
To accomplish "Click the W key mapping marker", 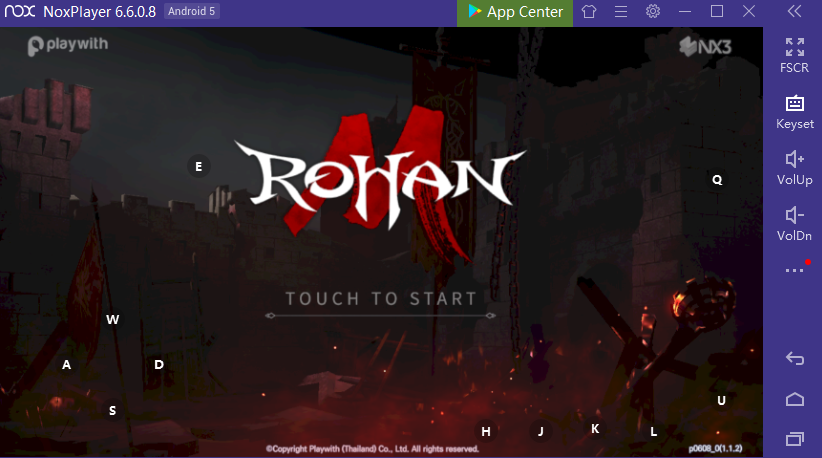I will pos(112,320).
